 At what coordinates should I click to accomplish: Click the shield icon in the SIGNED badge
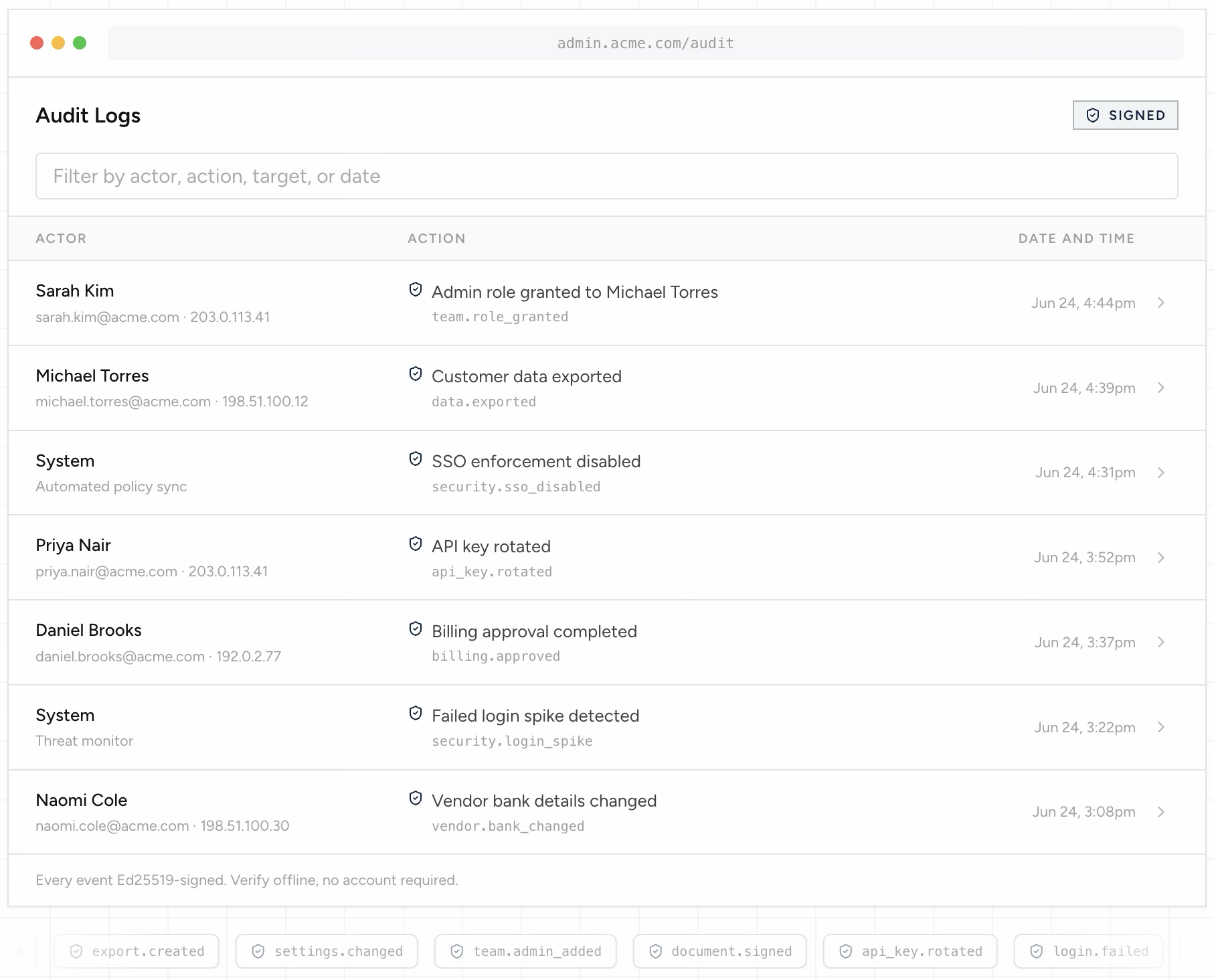click(x=1093, y=115)
